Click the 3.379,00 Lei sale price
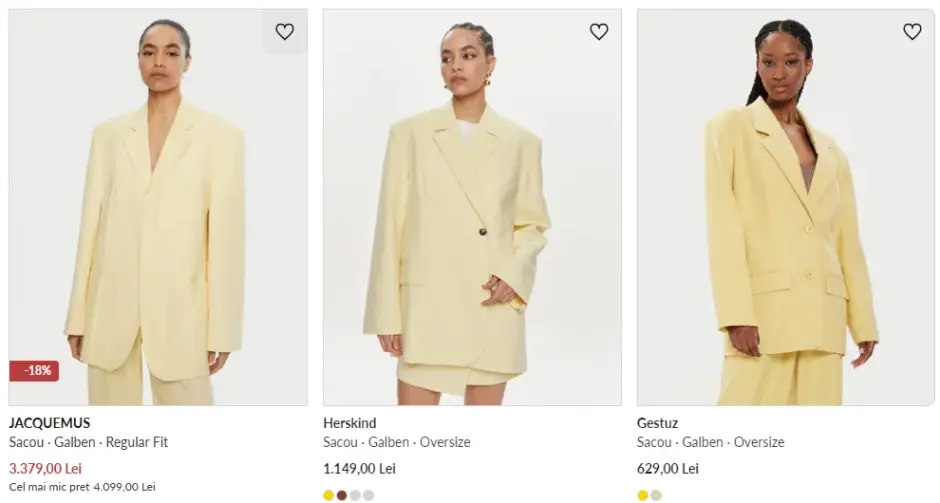Viewport: 940px width, 503px height. 46,468
